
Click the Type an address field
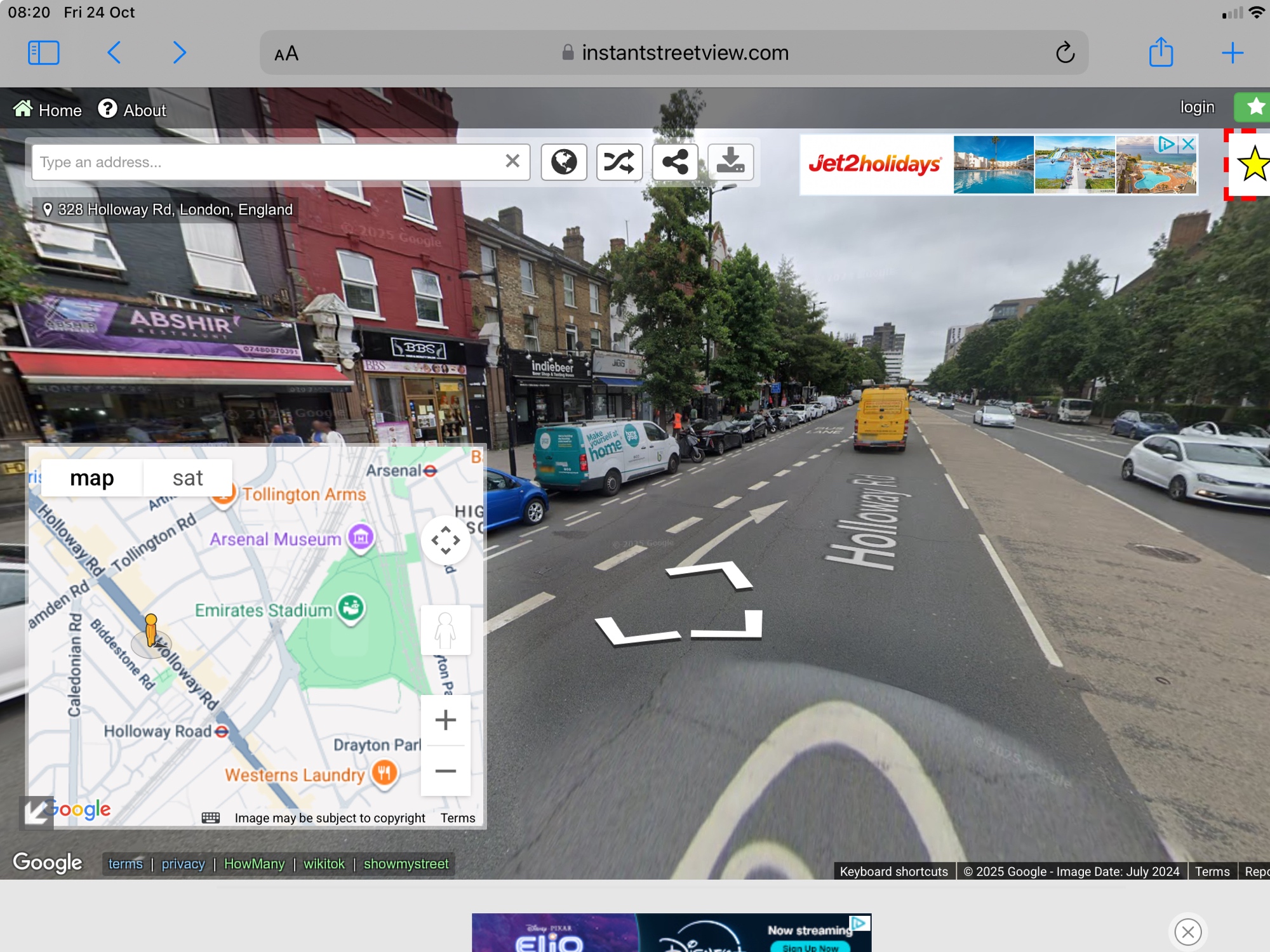pos(267,162)
